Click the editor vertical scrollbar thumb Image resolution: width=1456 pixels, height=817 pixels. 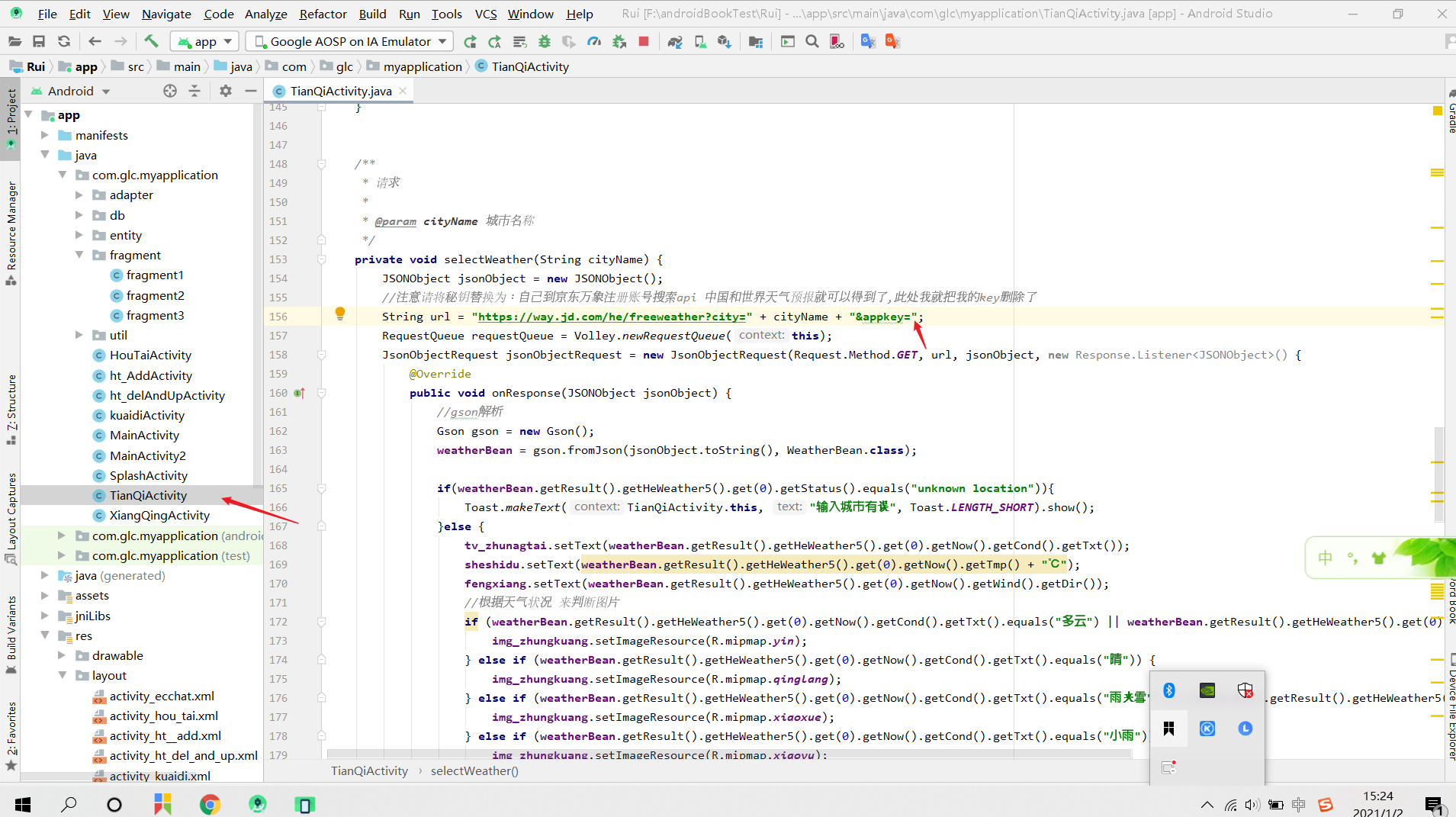[1439, 474]
